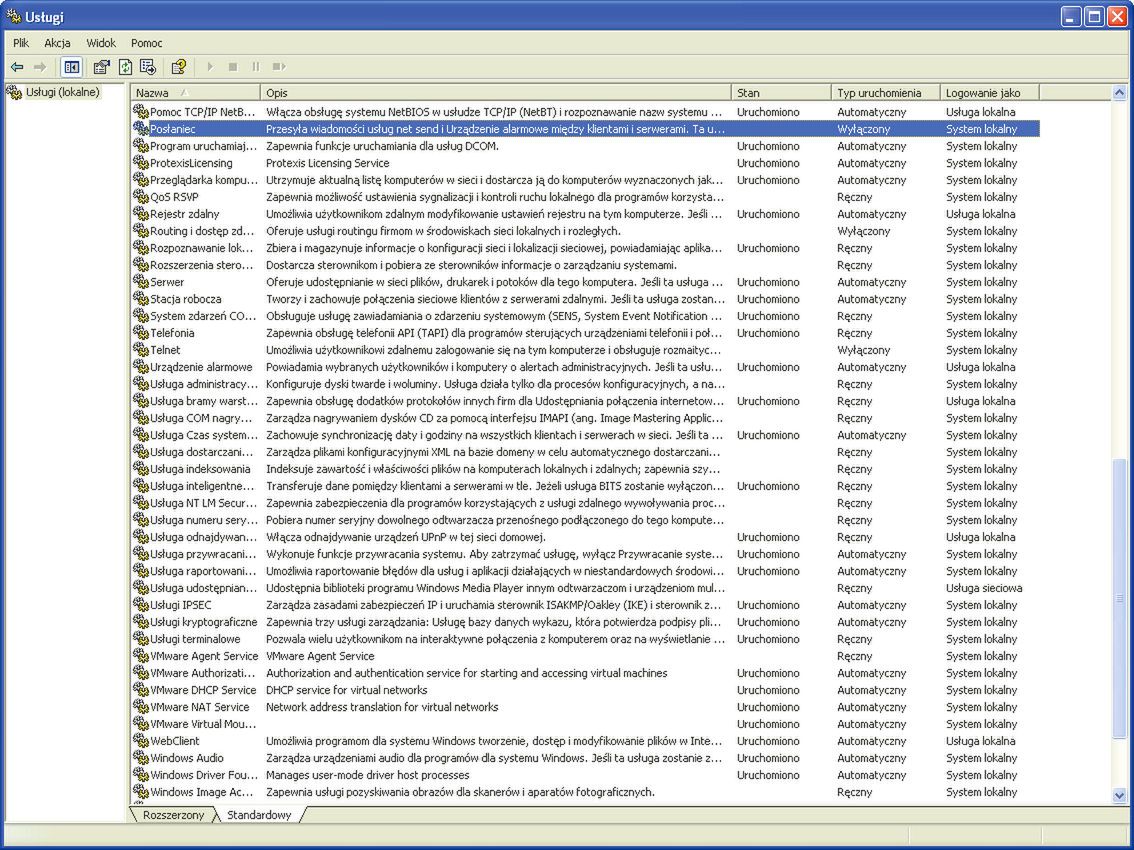This screenshot has height=850, width=1134.
Task: Click the Export list toolbar icon
Action: (x=148, y=67)
